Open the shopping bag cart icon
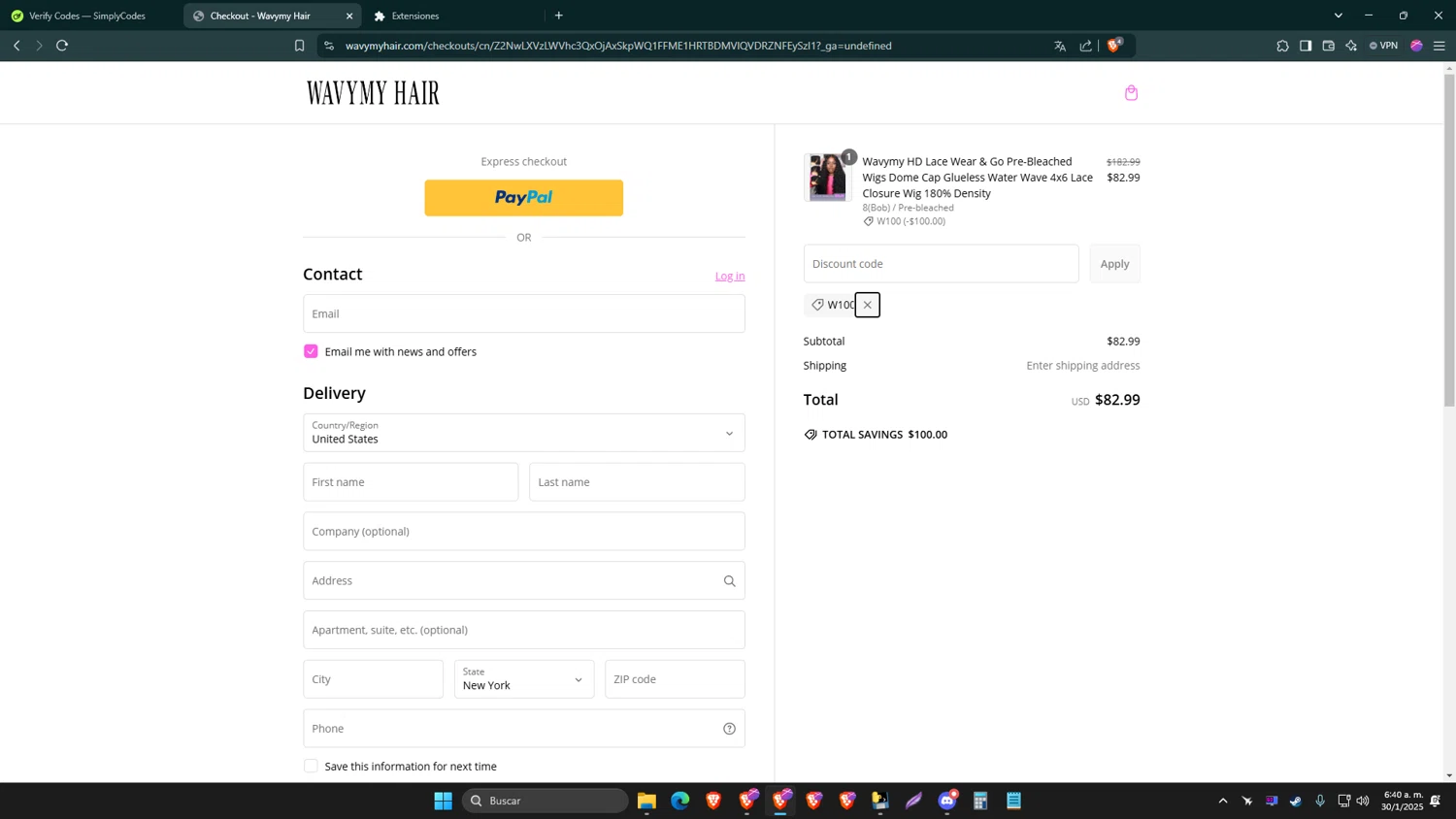This screenshot has height=819, width=1456. 1131,93
